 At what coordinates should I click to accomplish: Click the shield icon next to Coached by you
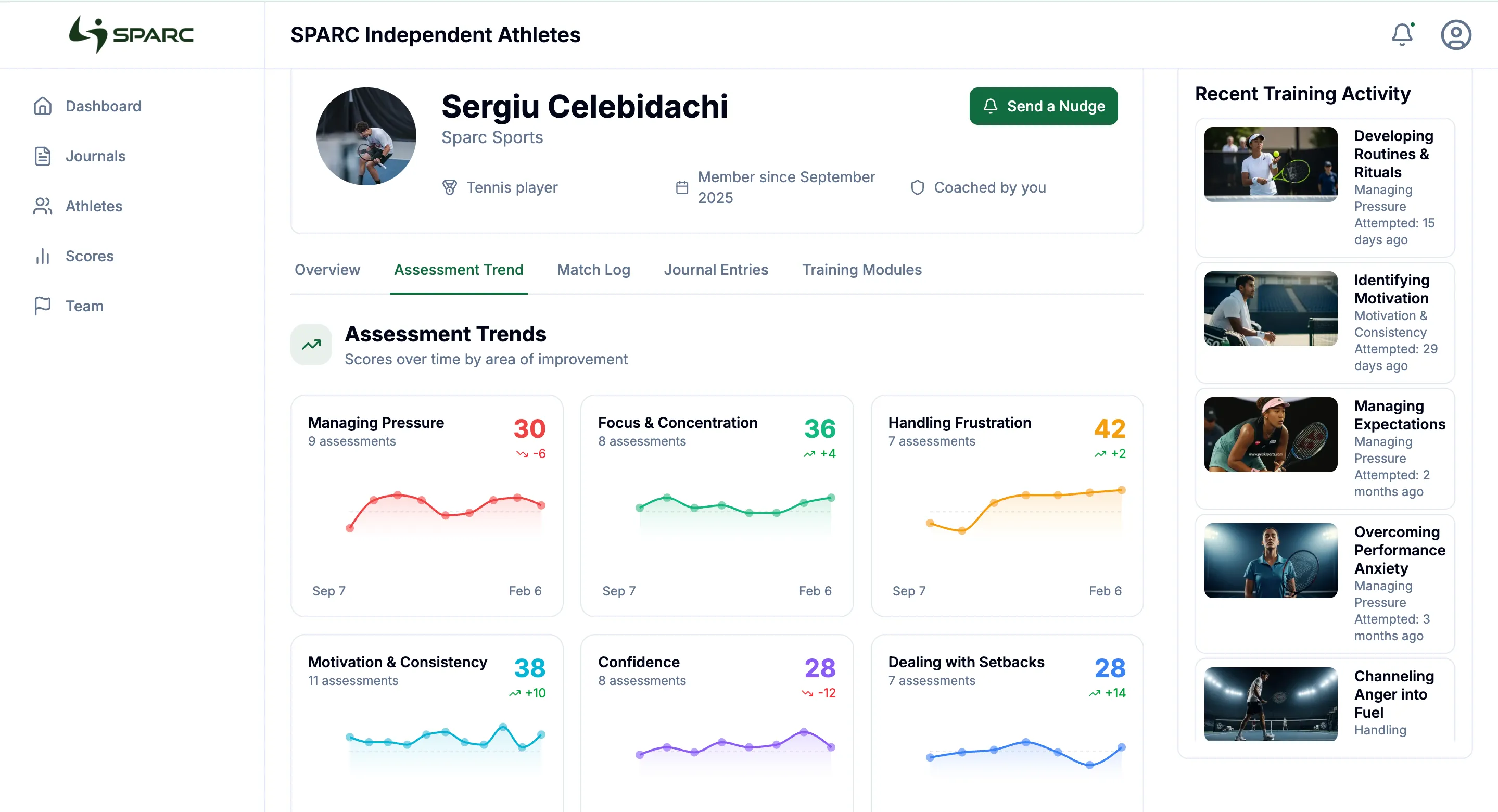pos(918,187)
